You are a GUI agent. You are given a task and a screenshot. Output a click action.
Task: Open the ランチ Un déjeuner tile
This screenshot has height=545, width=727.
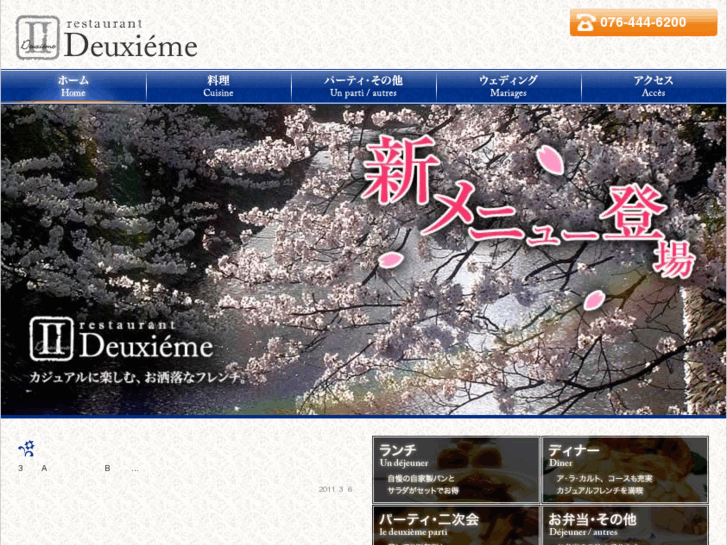[x=456, y=470]
